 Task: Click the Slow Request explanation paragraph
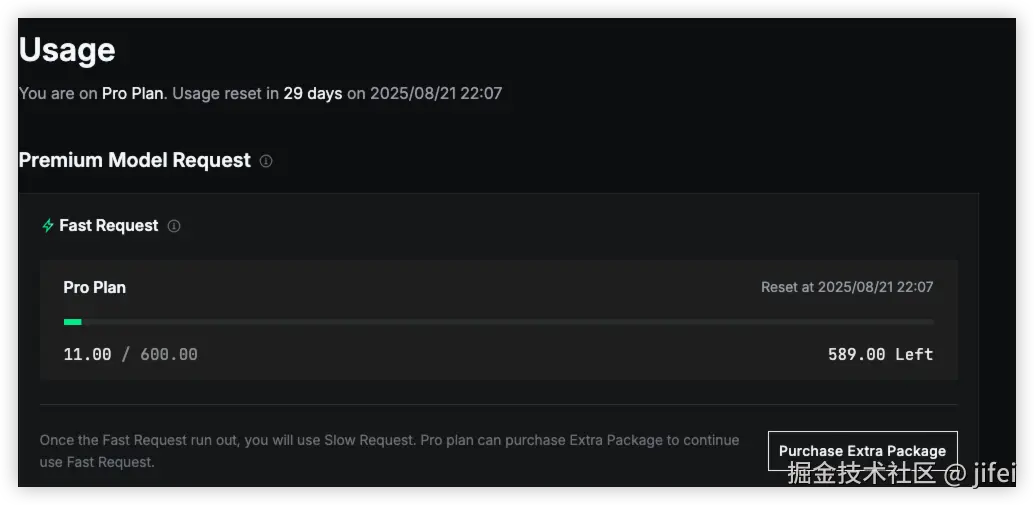[x=389, y=451]
